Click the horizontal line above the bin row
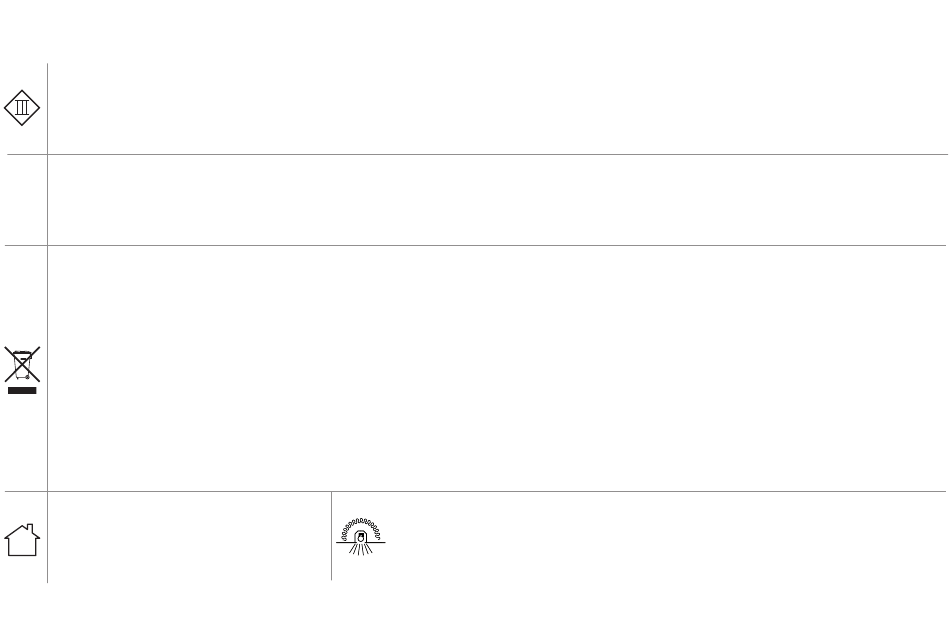The image size is (950, 637). tap(476, 245)
